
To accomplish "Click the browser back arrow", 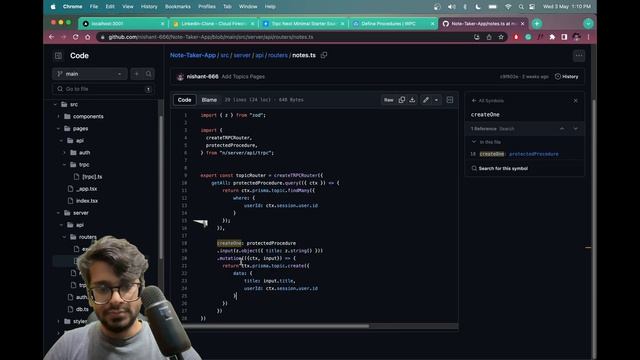I will [51, 37].
